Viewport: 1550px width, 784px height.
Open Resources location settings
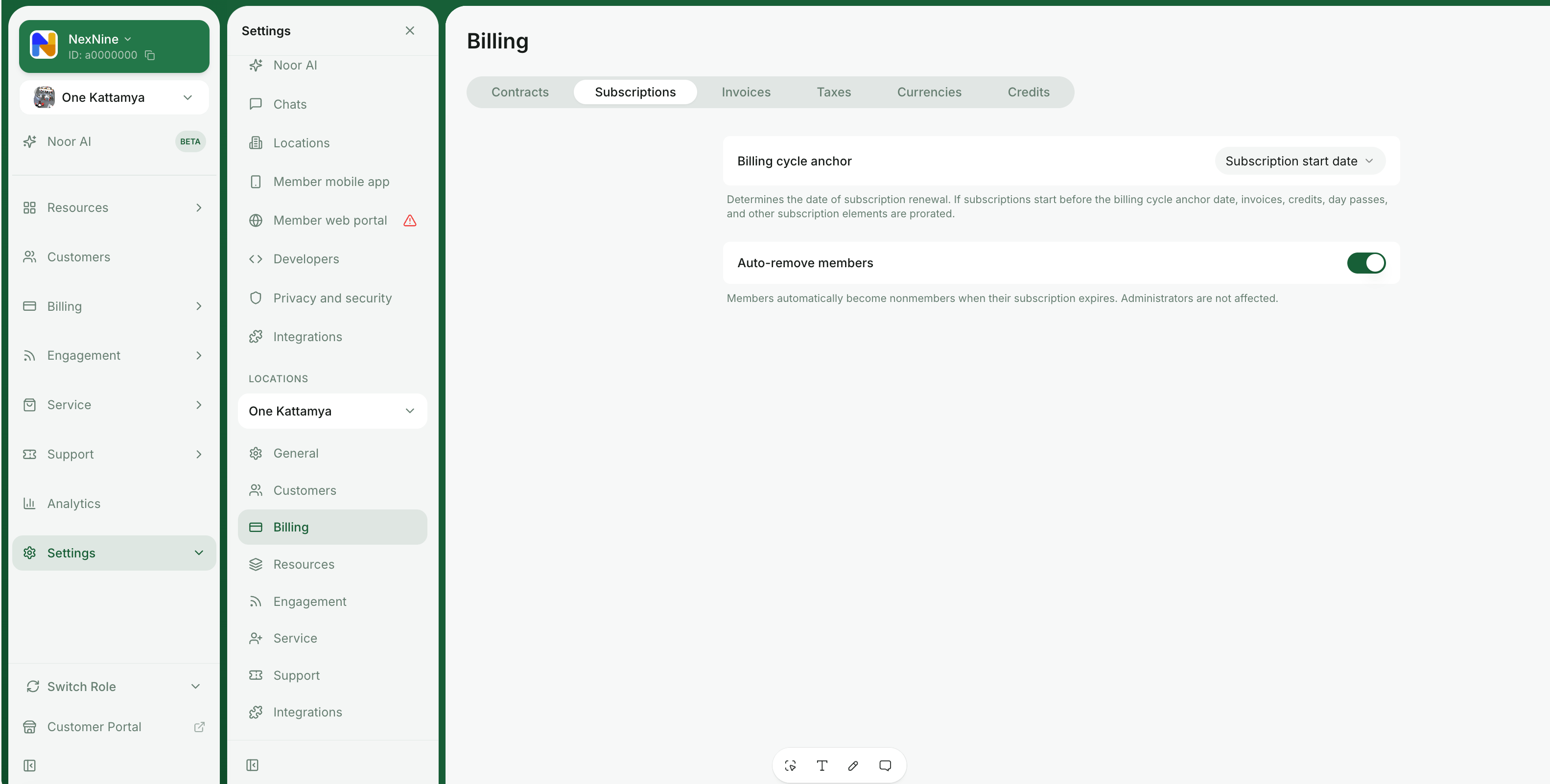[x=332, y=564]
